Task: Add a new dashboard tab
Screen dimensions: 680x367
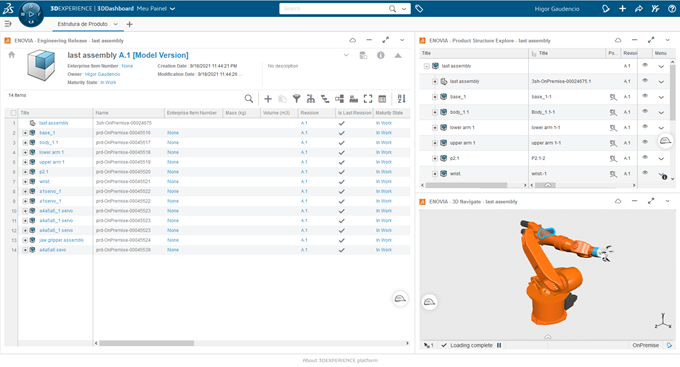Action: point(129,24)
